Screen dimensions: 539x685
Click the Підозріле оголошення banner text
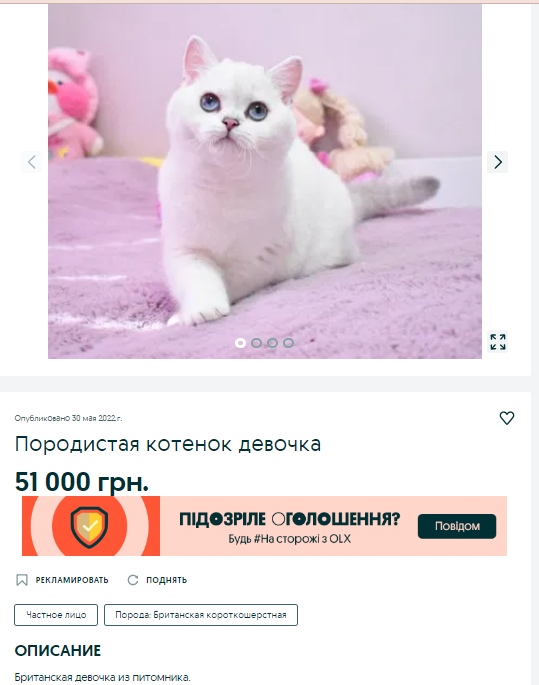pyautogui.click(x=290, y=519)
